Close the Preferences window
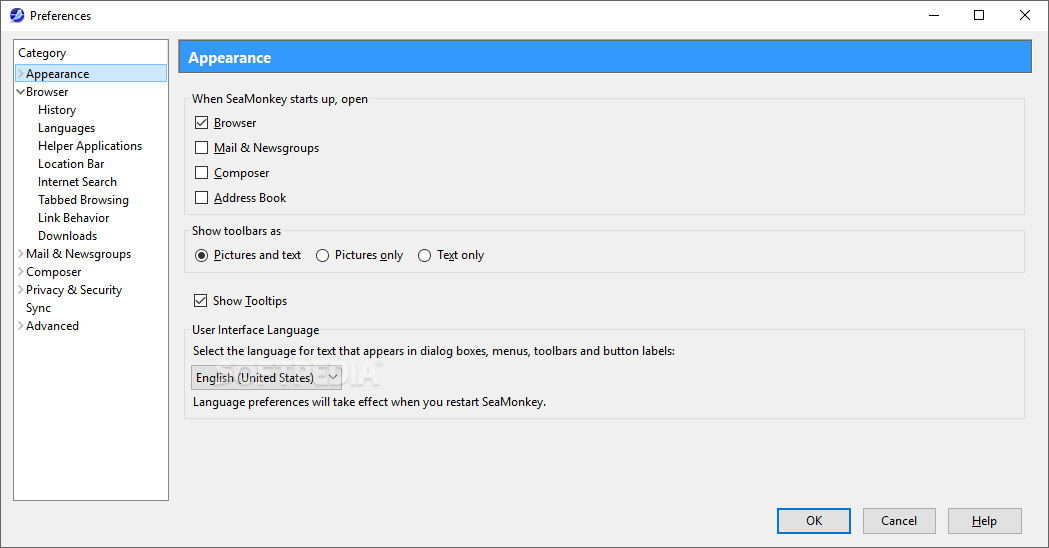Viewport: 1049px width, 548px height. click(1024, 15)
